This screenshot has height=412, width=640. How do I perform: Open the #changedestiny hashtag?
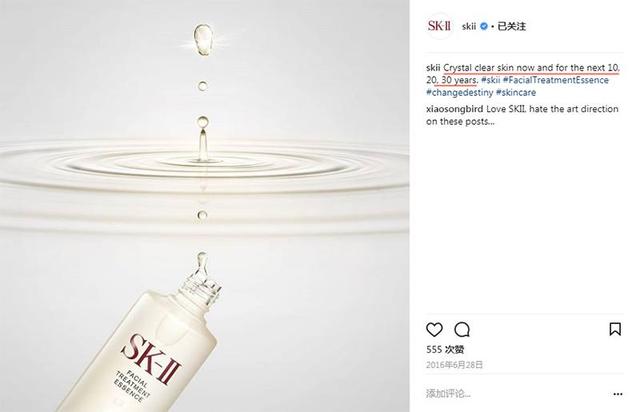[x=460, y=93]
